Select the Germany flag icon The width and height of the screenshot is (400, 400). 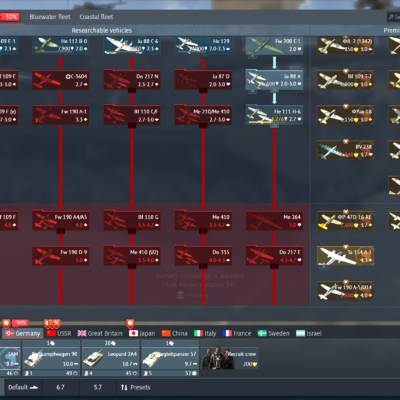coord(9,333)
